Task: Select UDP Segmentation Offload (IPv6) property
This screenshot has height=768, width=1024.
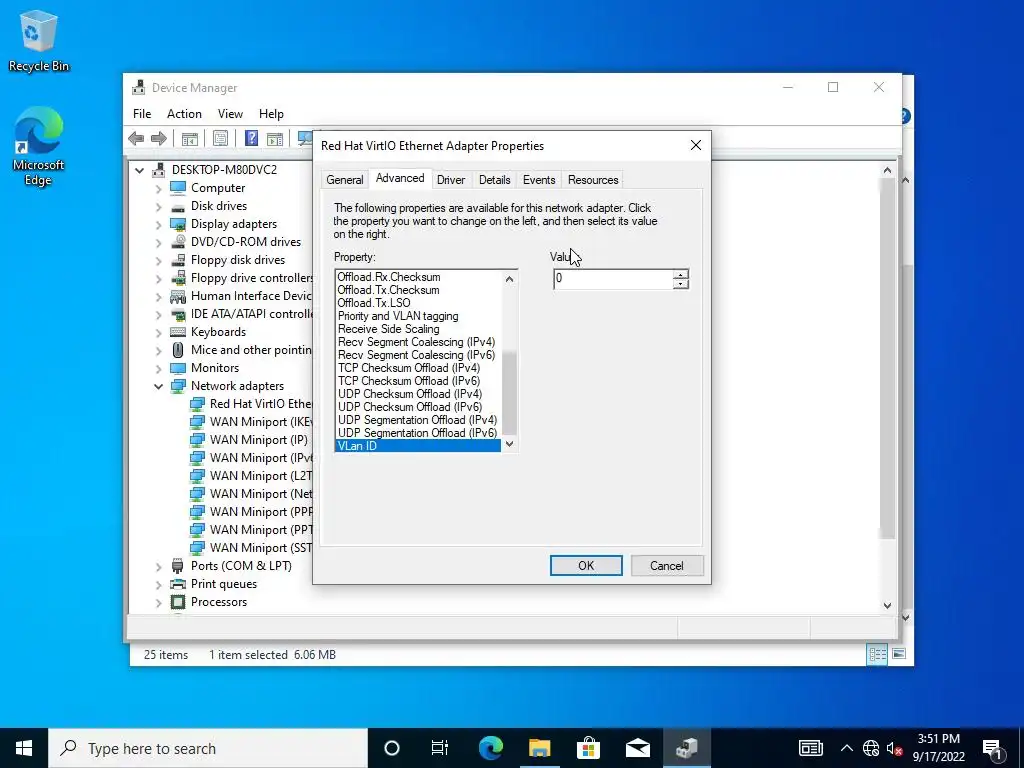Action: [x=417, y=433]
